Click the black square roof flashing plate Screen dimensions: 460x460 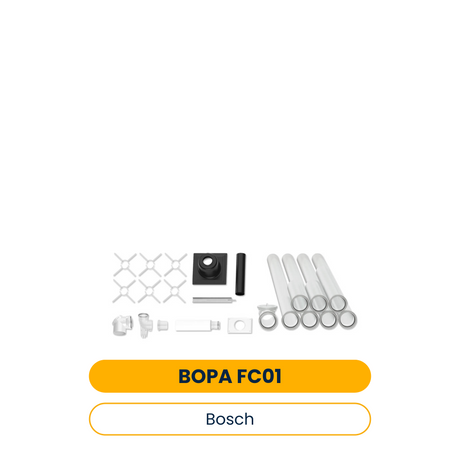pos(210,269)
